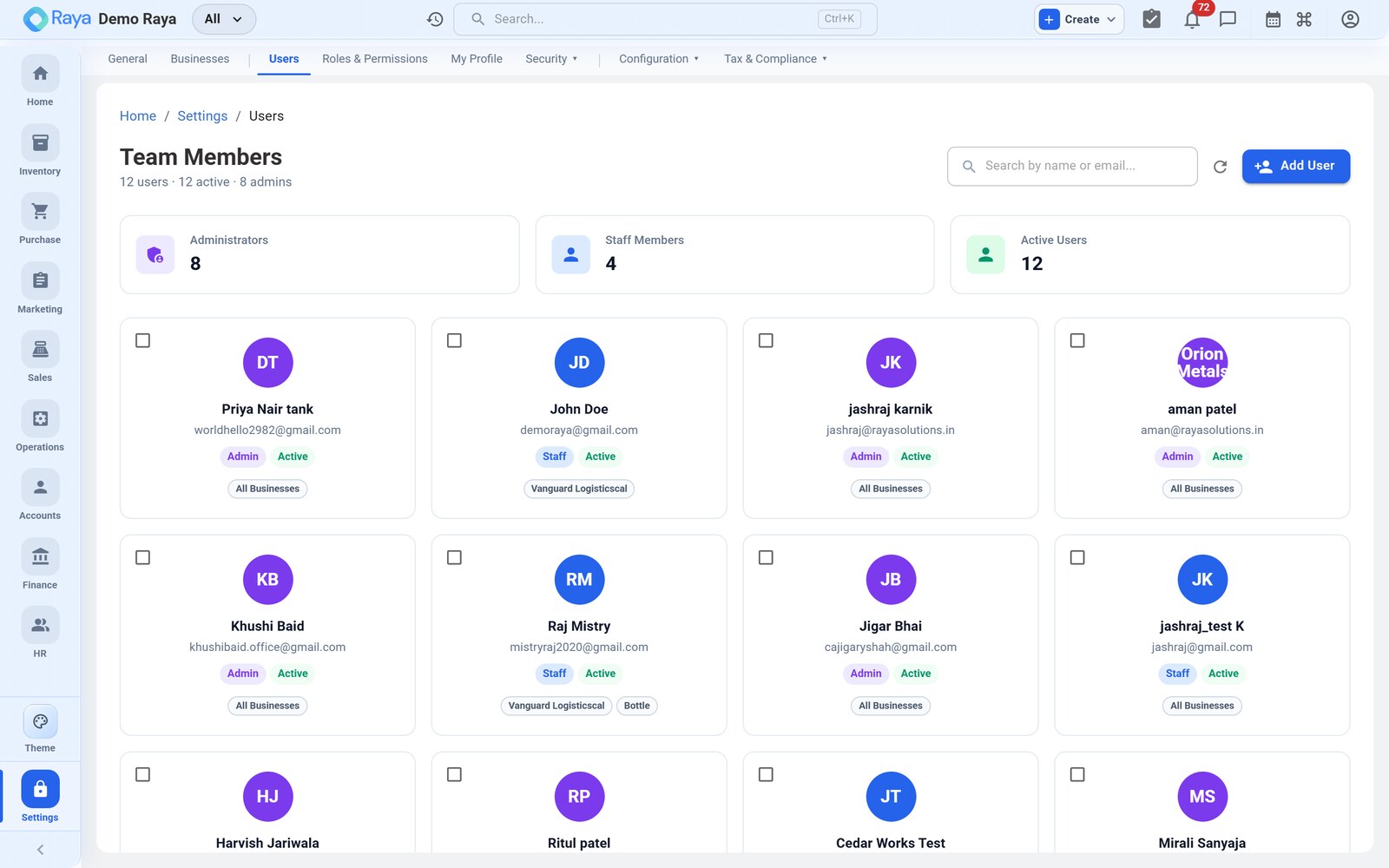The image size is (1389, 868).
Task: Open the chat messages icon
Action: tap(1228, 19)
